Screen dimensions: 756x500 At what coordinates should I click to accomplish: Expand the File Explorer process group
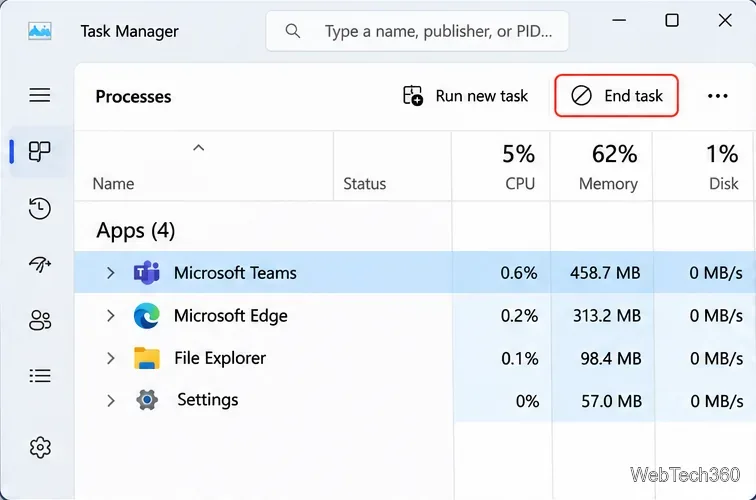tap(110, 358)
